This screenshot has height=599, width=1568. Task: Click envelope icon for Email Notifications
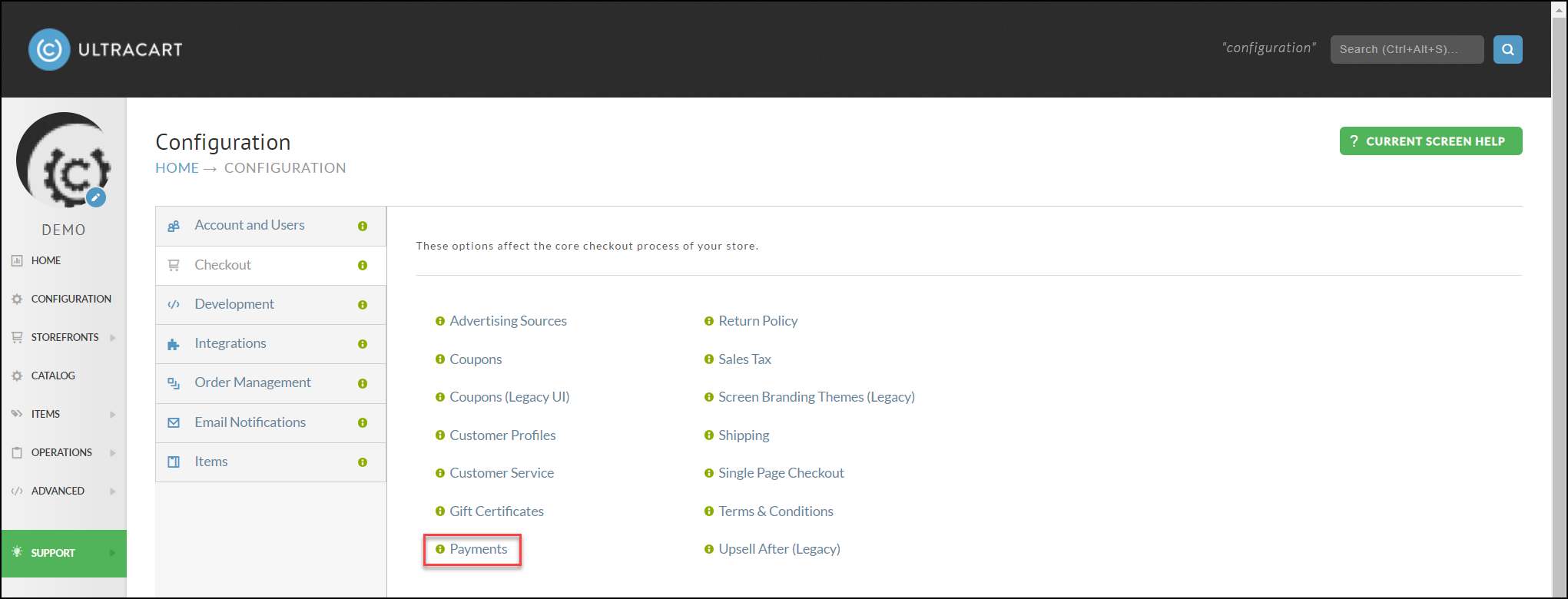tap(174, 422)
